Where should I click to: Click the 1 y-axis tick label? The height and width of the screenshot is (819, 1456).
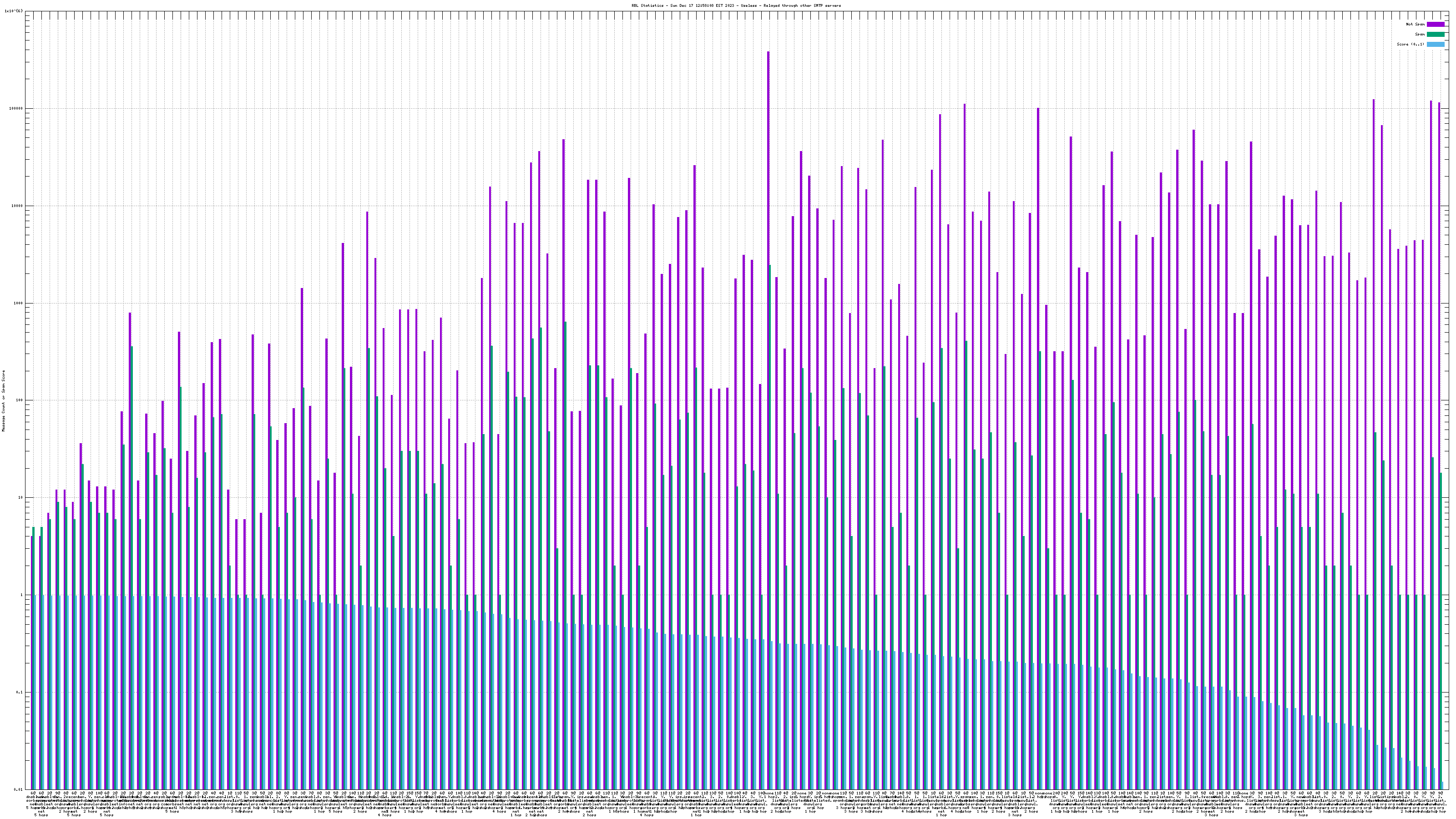21,595
